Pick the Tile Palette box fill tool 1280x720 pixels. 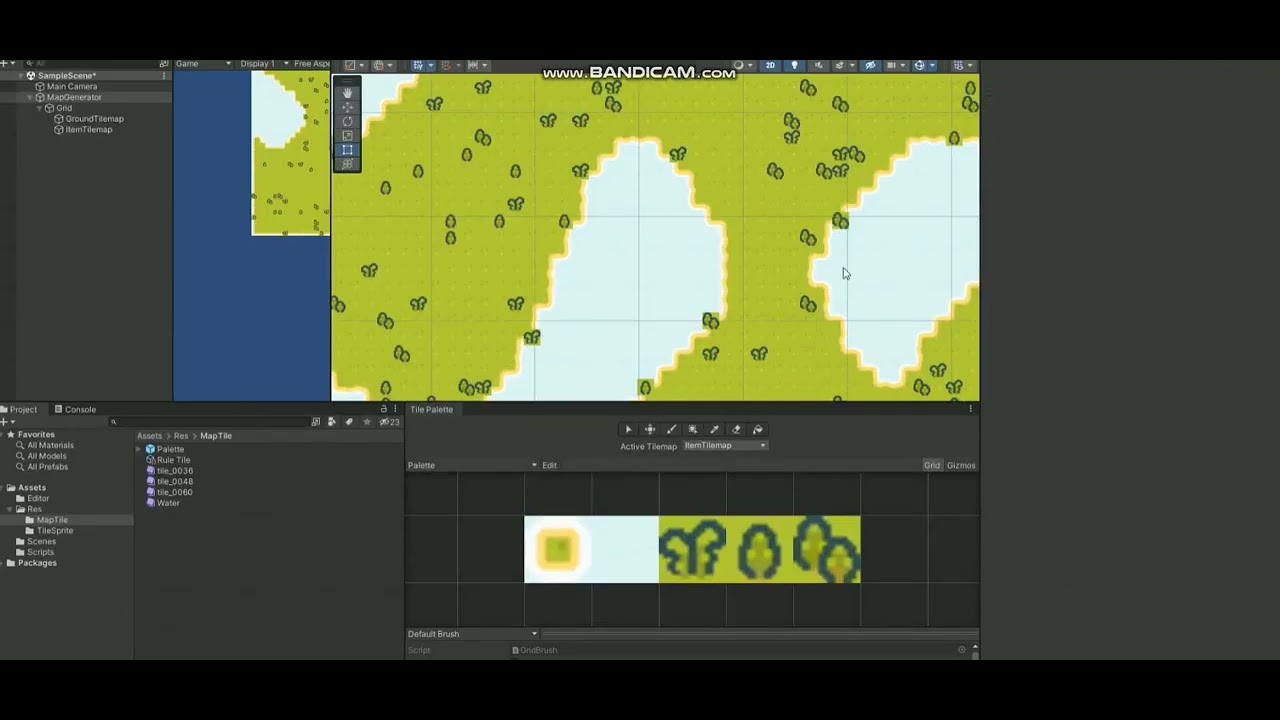point(693,430)
